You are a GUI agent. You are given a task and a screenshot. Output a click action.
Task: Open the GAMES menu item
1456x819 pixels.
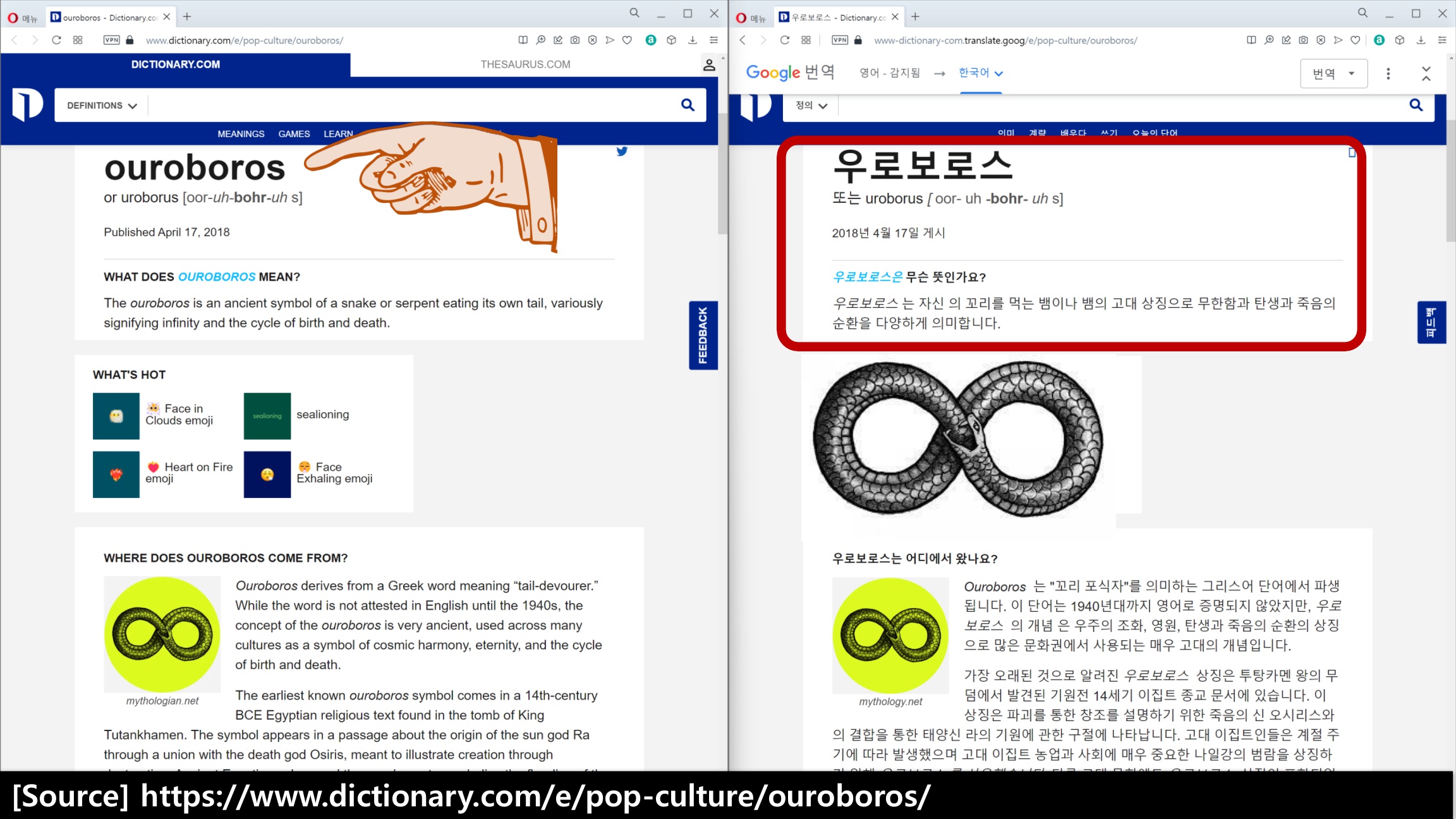[294, 134]
